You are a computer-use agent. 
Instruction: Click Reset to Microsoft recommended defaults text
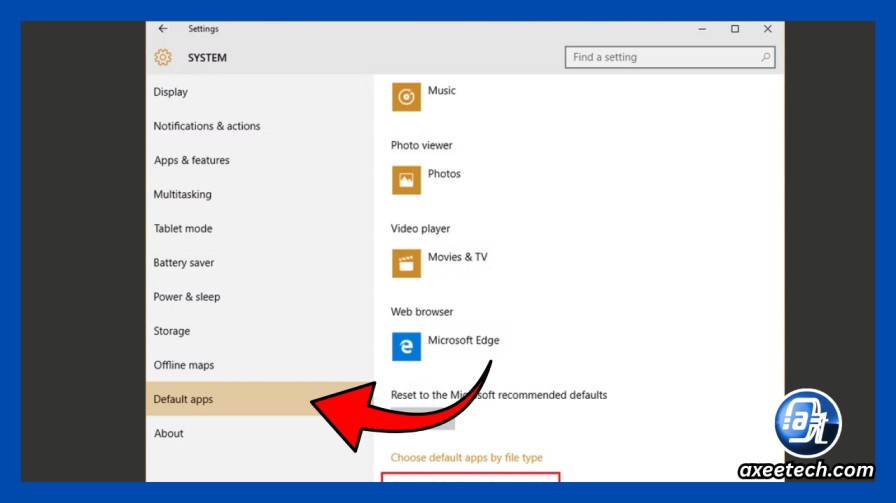point(499,395)
